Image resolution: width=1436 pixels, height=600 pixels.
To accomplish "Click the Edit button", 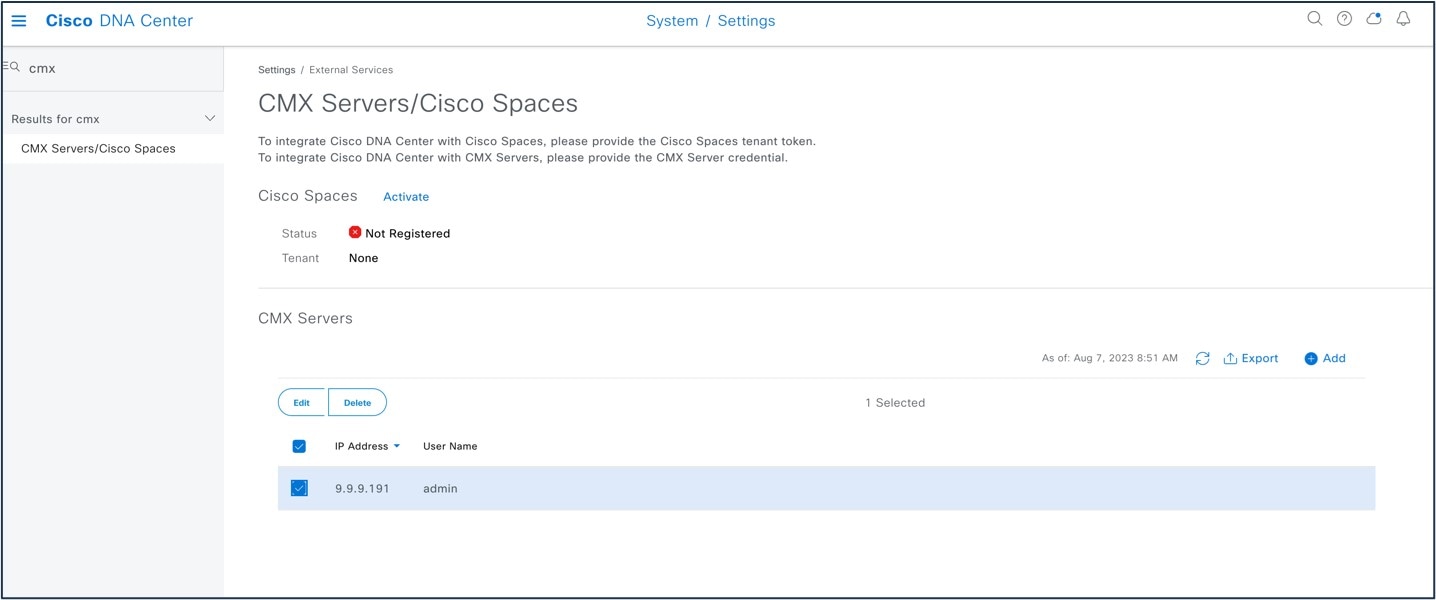I will (x=302, y=402).
